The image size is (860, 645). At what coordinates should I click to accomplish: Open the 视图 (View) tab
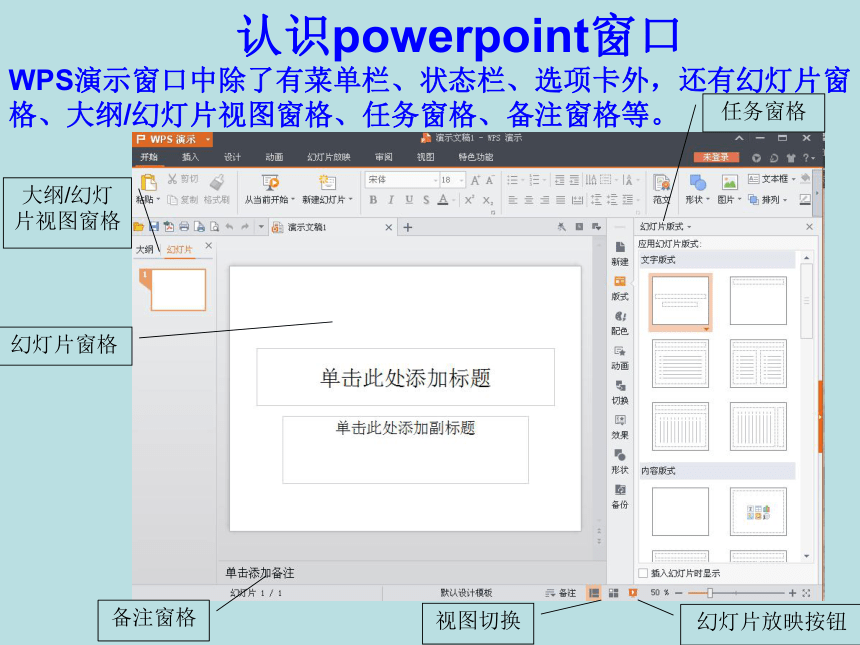(x=426, y=157)
